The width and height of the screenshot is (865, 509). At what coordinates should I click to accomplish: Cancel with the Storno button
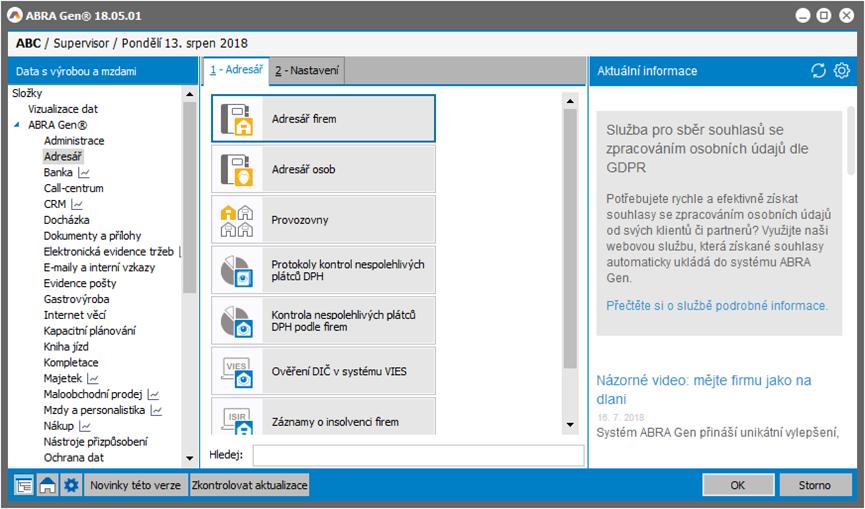coord(814,485)
